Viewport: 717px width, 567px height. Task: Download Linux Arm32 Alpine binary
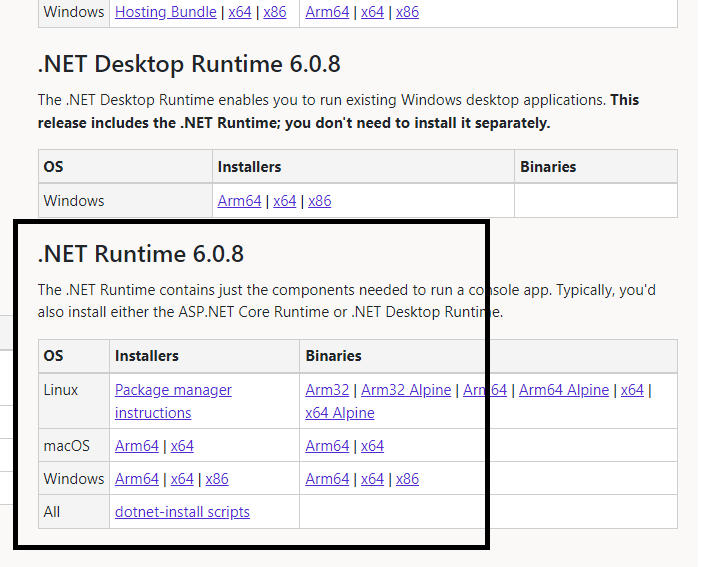406,390
